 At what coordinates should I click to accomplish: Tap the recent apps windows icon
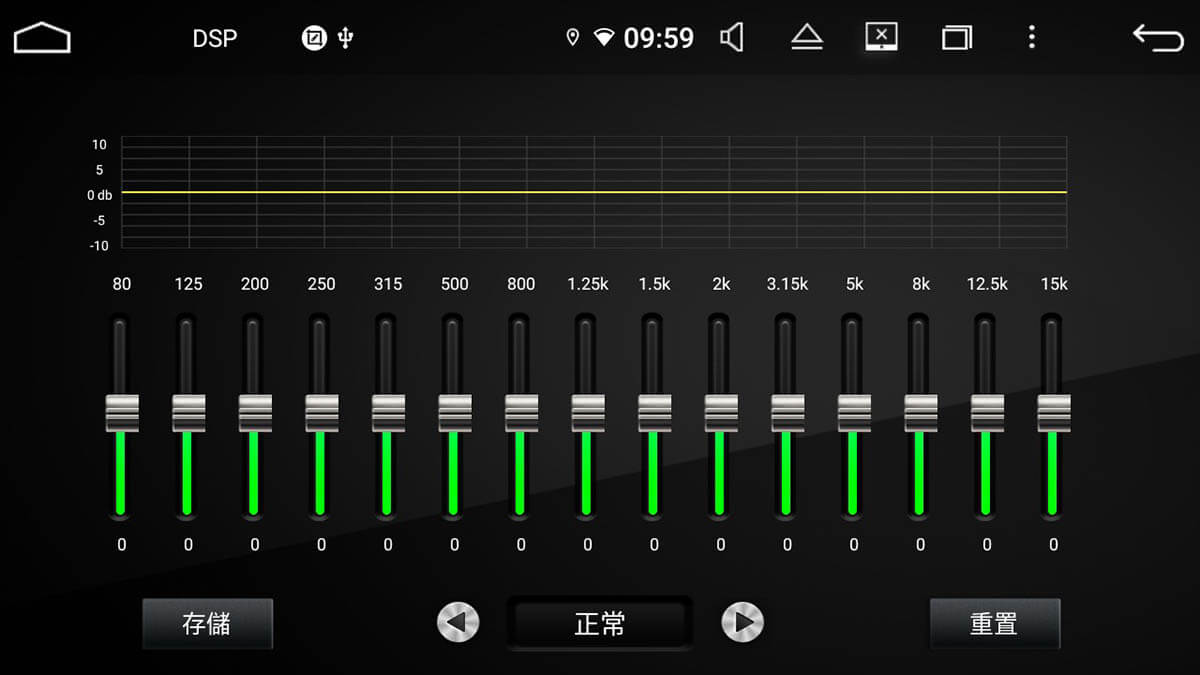pos(957,38)
